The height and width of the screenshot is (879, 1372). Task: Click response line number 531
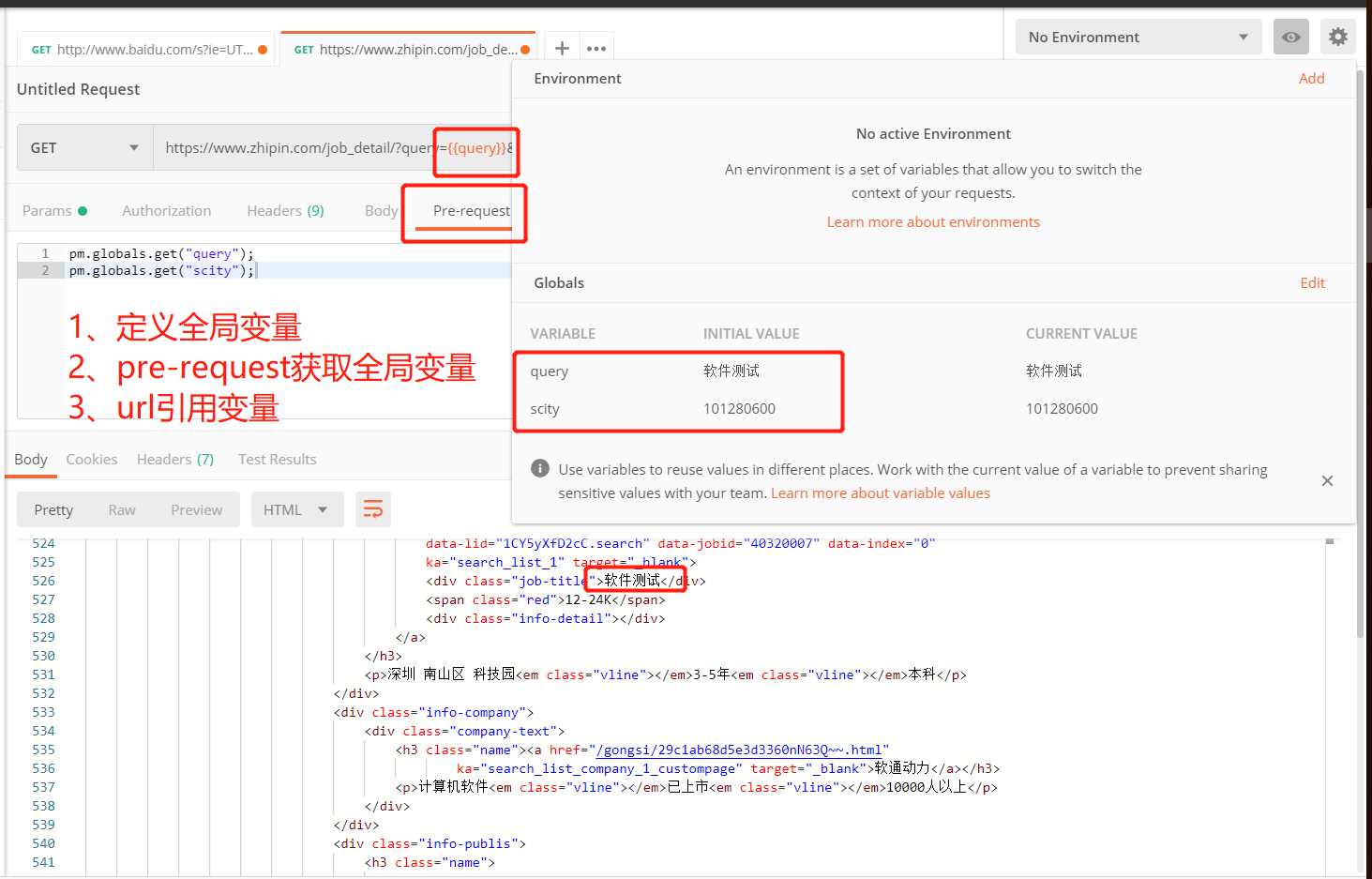point(43,674)
